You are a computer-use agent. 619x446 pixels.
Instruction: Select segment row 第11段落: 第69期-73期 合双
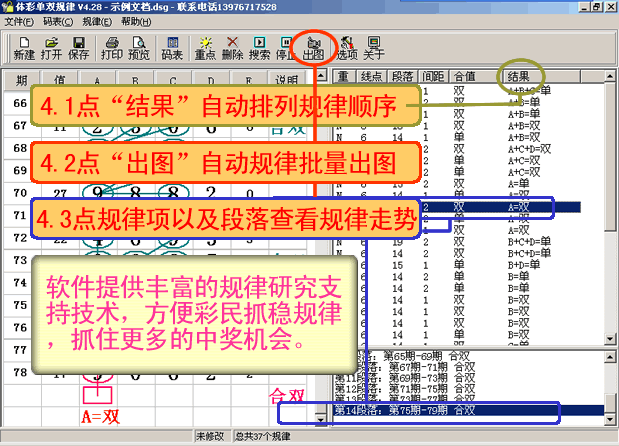469,378
